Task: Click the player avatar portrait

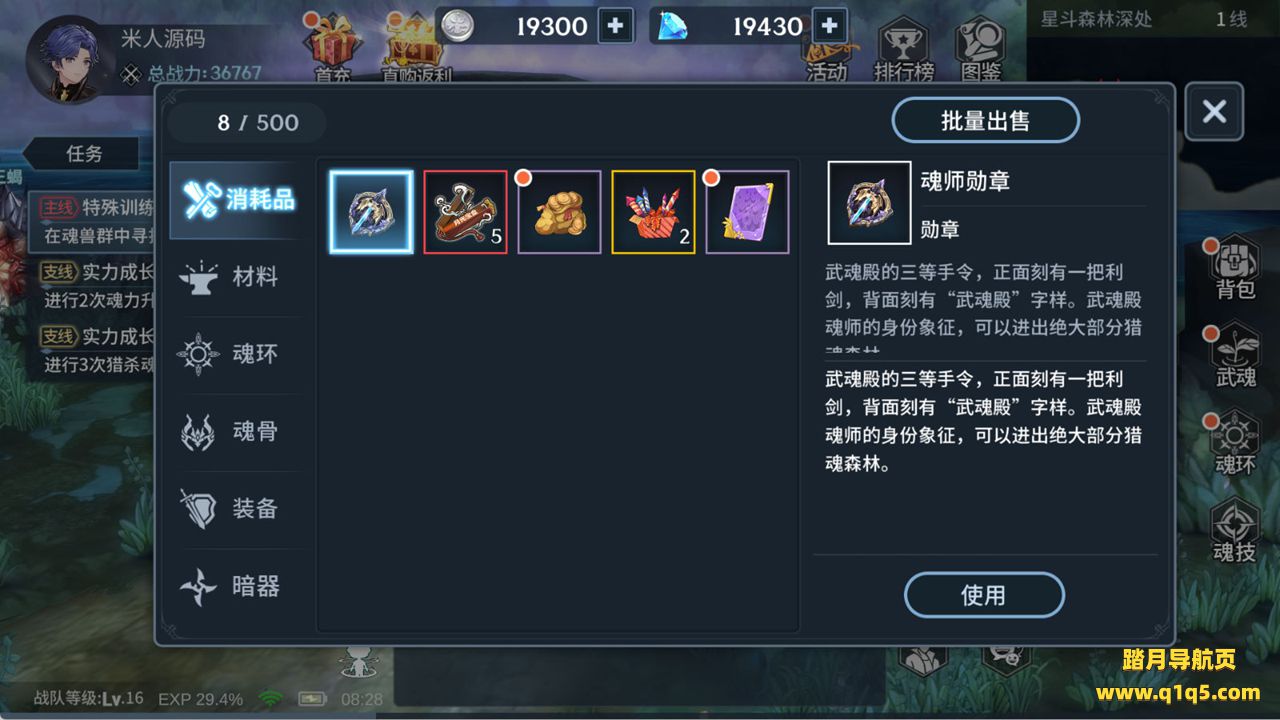Action: 68,58
